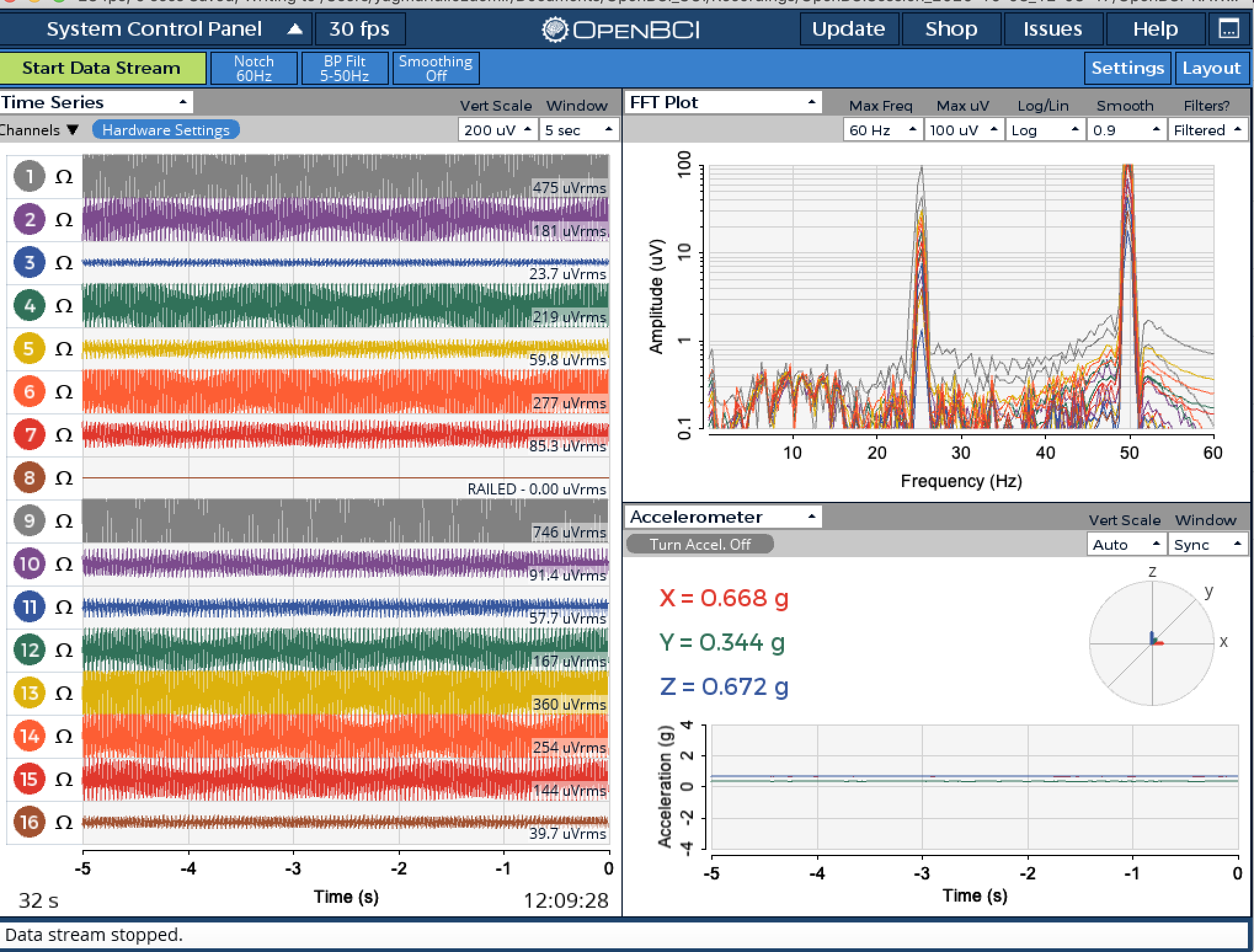Collapse the System Control Panel arrow
1254x952 pixels.
click(x=295, y=29)
